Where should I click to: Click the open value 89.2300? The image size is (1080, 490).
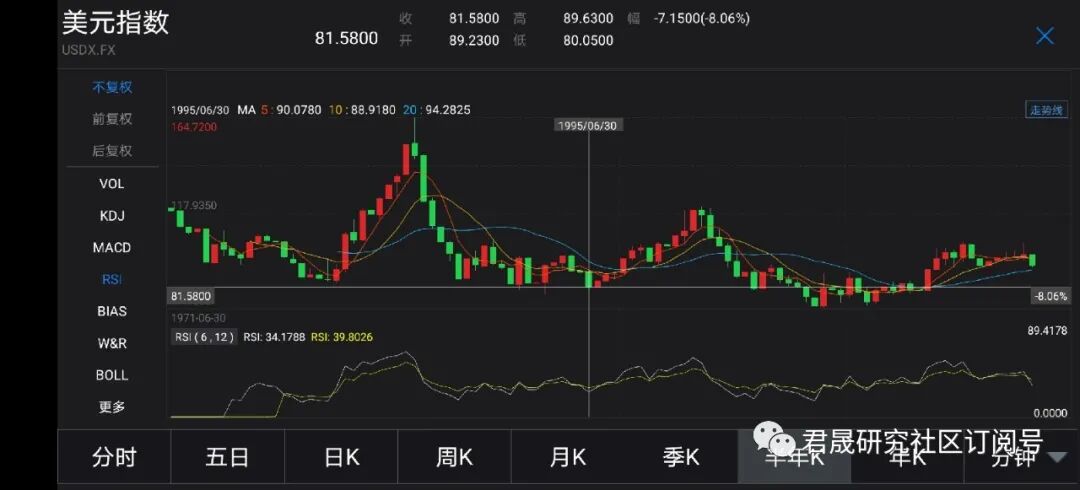(x=474, y=41)
